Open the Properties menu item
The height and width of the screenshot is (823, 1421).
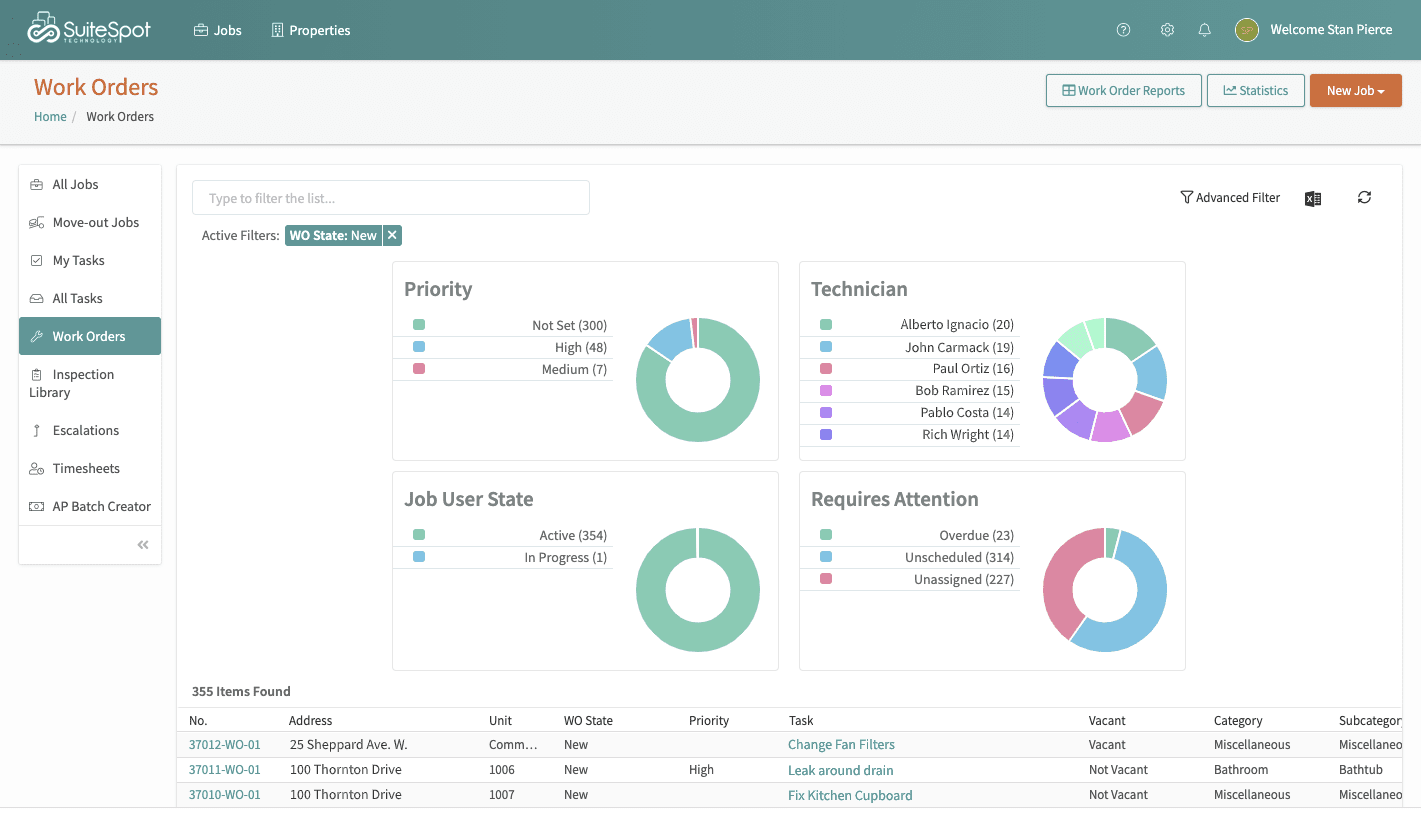[x=311, y=30]
